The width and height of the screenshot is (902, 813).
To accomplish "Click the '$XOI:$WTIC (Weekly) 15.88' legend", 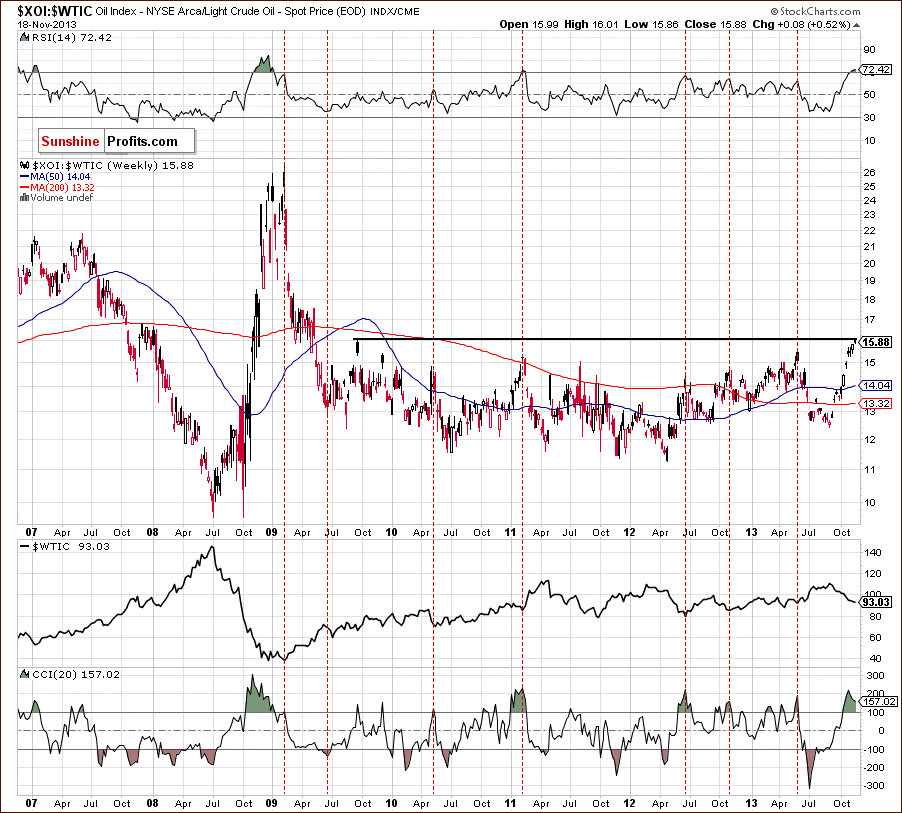I will pyautogui.click(x=113, y=166).
